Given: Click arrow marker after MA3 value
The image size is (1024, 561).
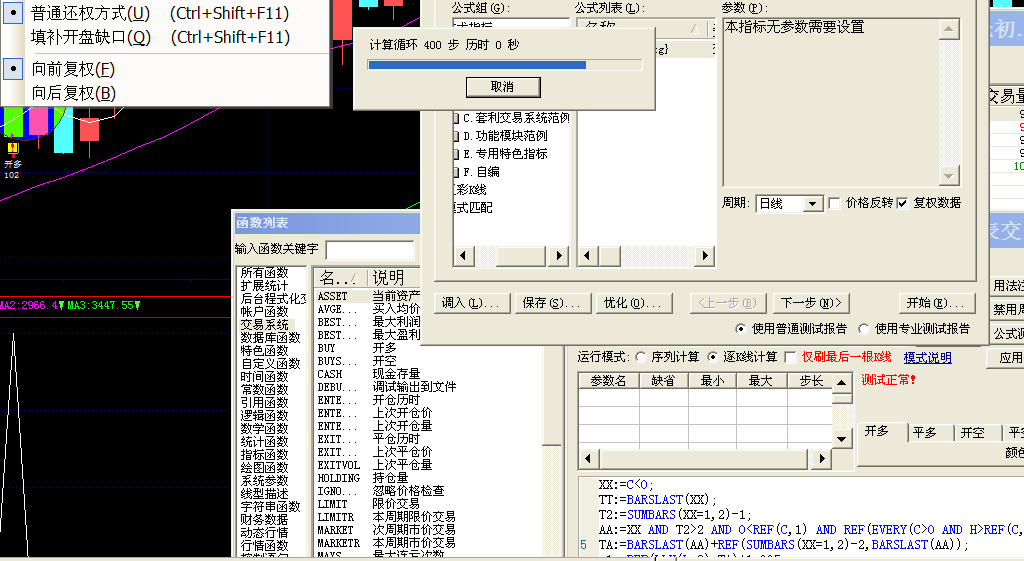Looking at the screenshot, I should tap(137, 305).
